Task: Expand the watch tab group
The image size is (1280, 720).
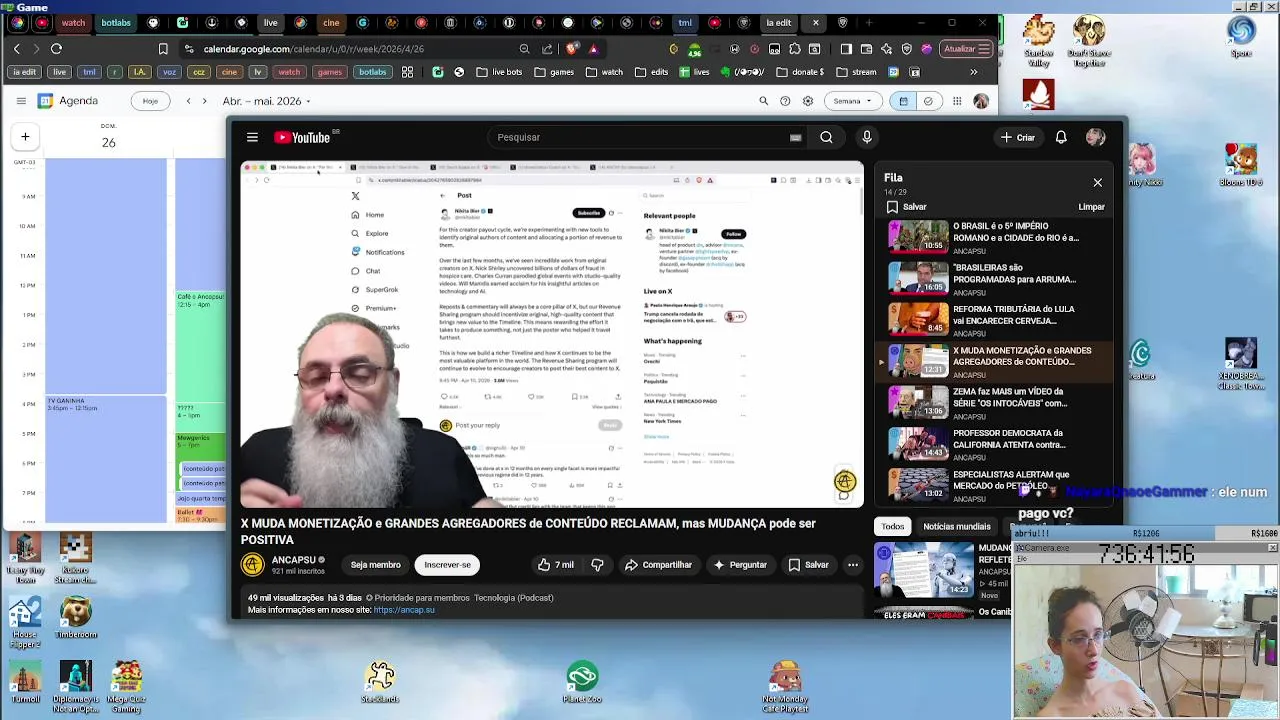Action: tap(73, 22)
